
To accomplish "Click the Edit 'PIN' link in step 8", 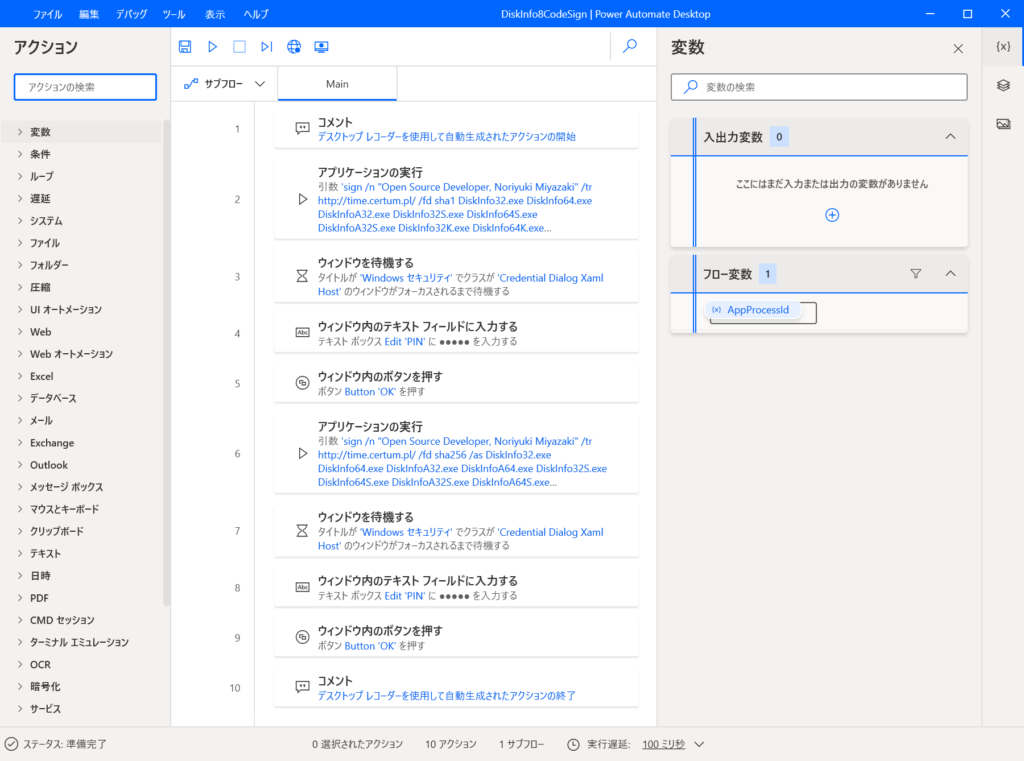I will (404, 595).
